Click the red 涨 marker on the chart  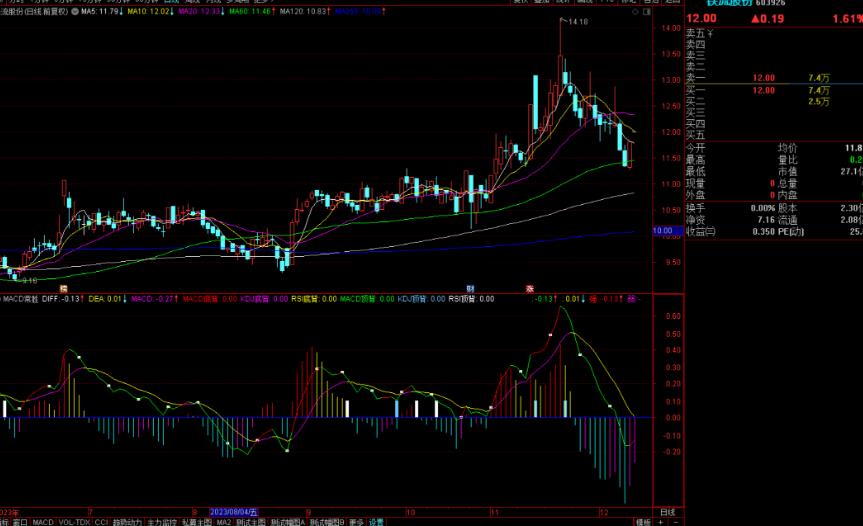click(x=530, y=288)
